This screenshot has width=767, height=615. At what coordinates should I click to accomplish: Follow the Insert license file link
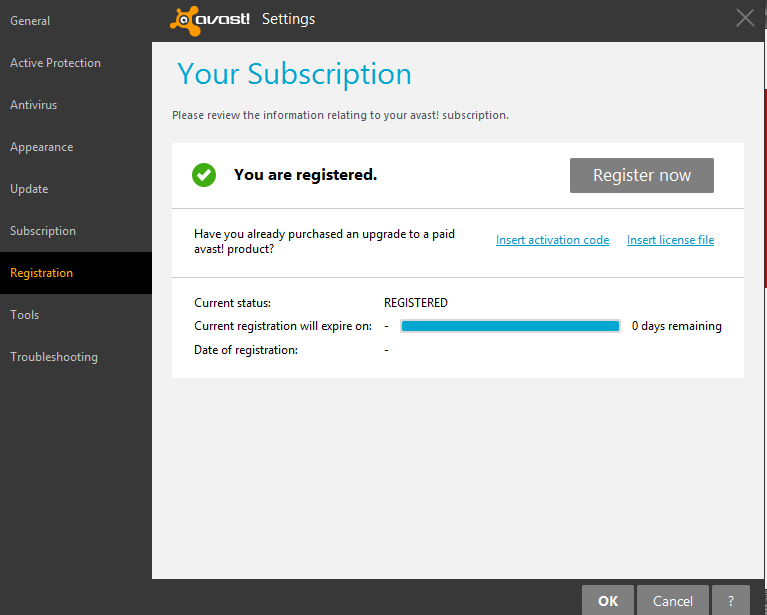pos(670,240)
